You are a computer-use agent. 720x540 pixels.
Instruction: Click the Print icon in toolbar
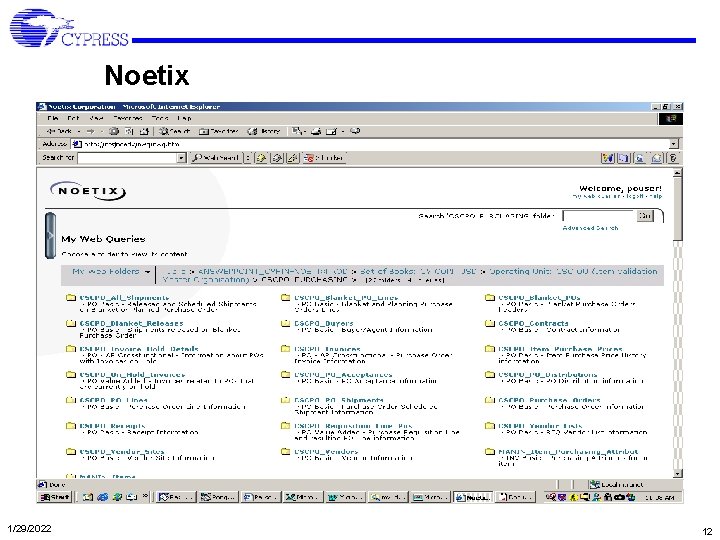316,131
